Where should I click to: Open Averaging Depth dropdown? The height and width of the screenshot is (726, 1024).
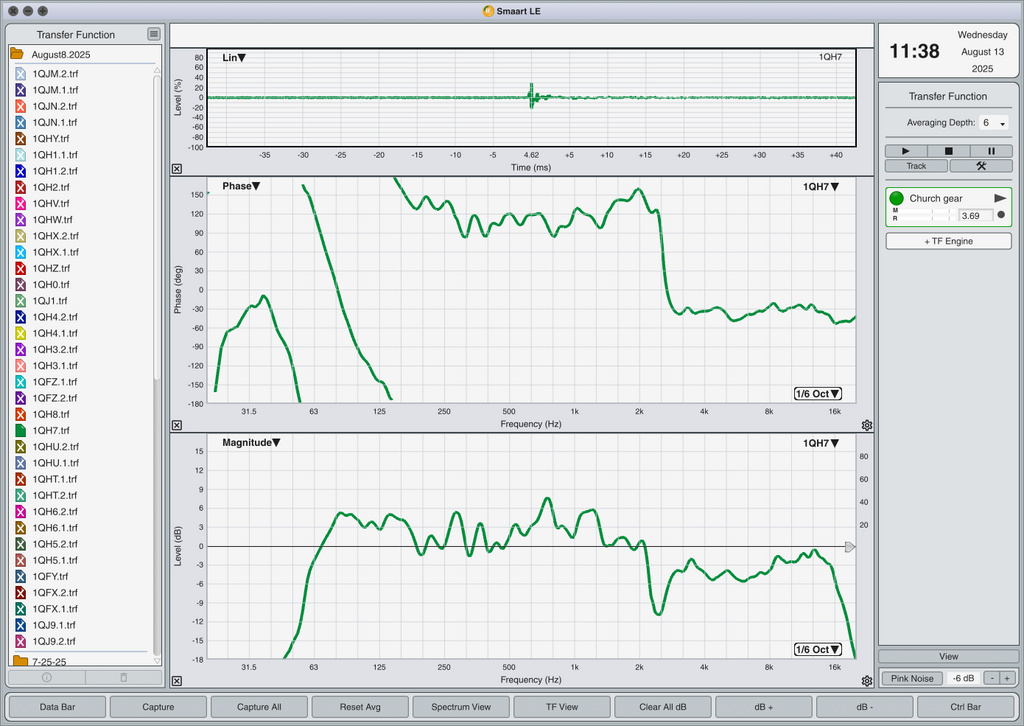pos(993,123)
